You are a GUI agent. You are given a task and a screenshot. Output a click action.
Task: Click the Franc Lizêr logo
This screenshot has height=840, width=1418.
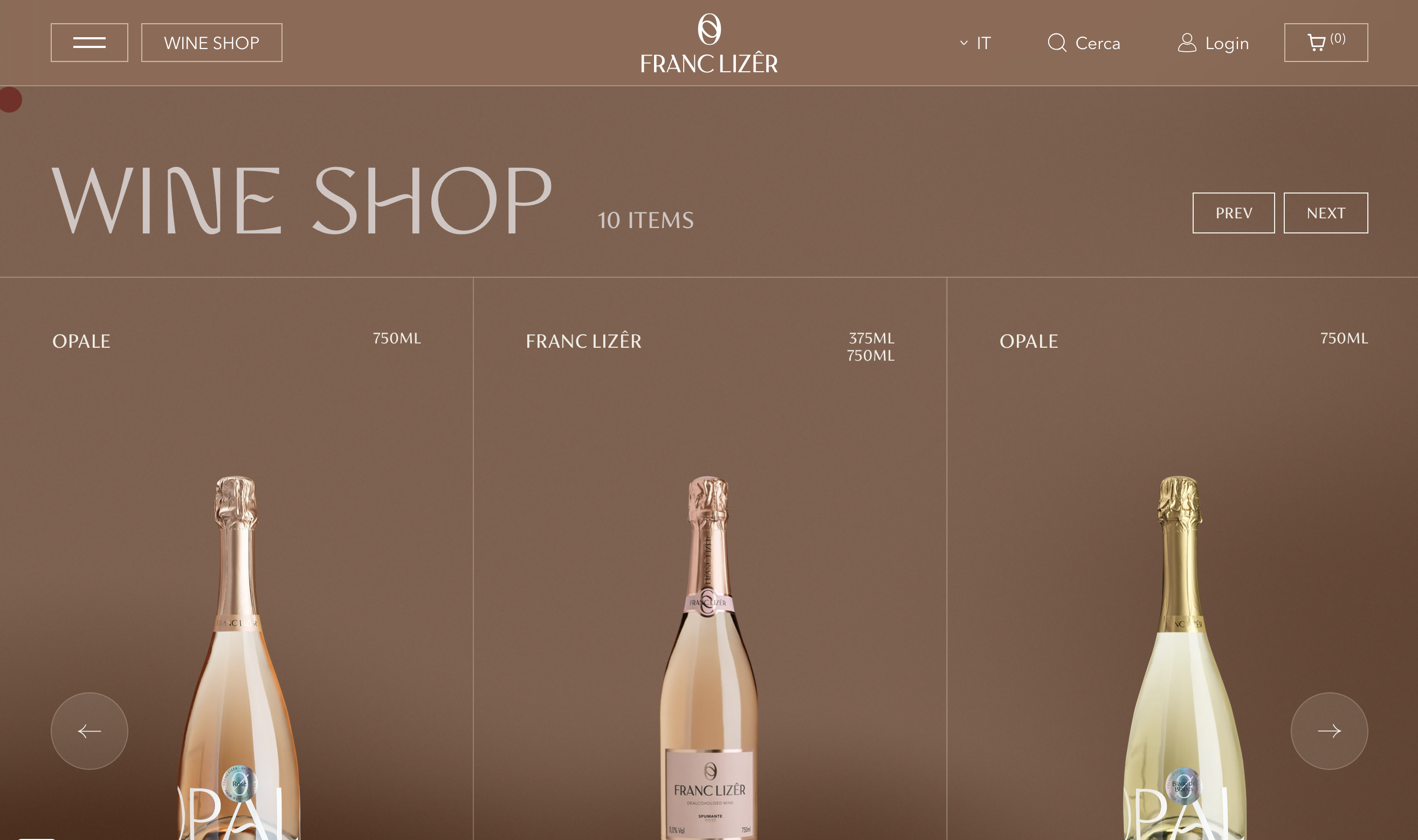[x=708, y=44]
